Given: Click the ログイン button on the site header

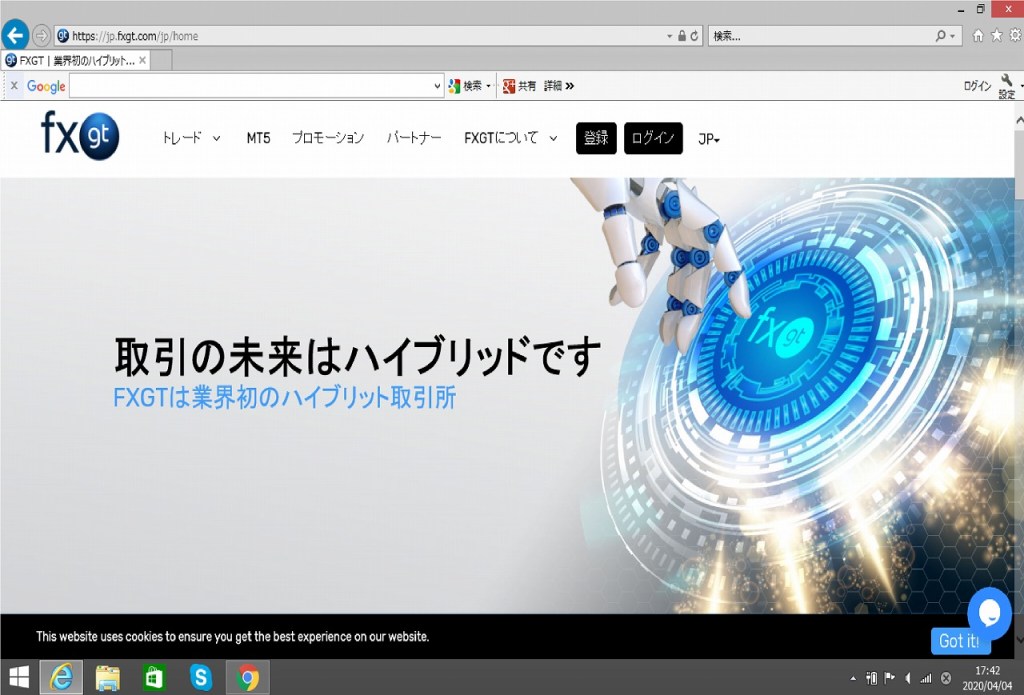Looking at the screenshot, I should [x=653, y=138].
